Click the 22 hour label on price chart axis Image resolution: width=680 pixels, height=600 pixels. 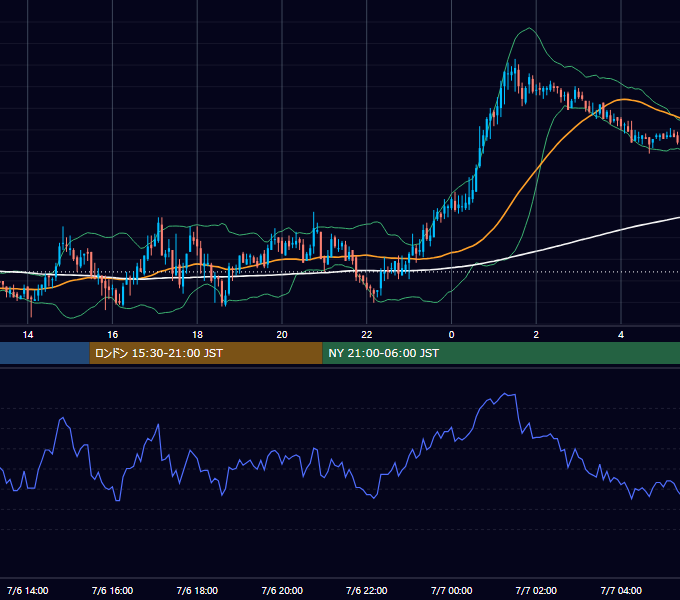click(367, 335)
